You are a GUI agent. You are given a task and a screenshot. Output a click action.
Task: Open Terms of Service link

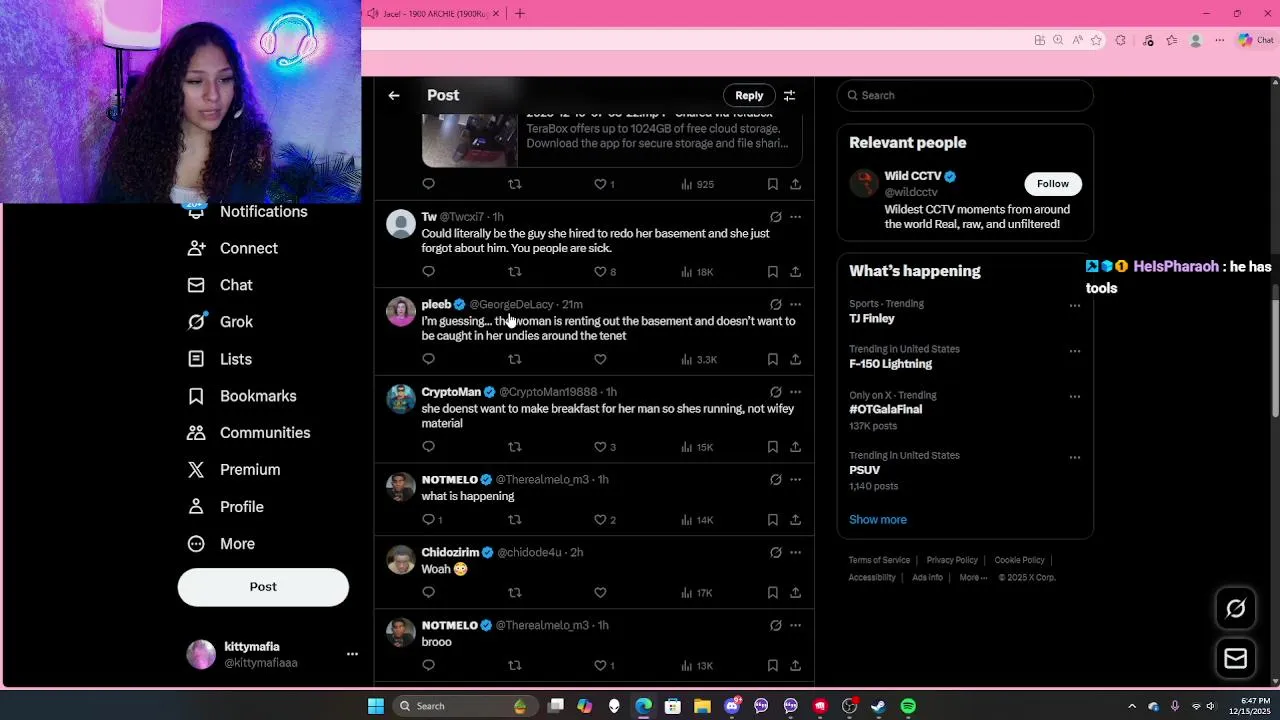coord(879,560)
